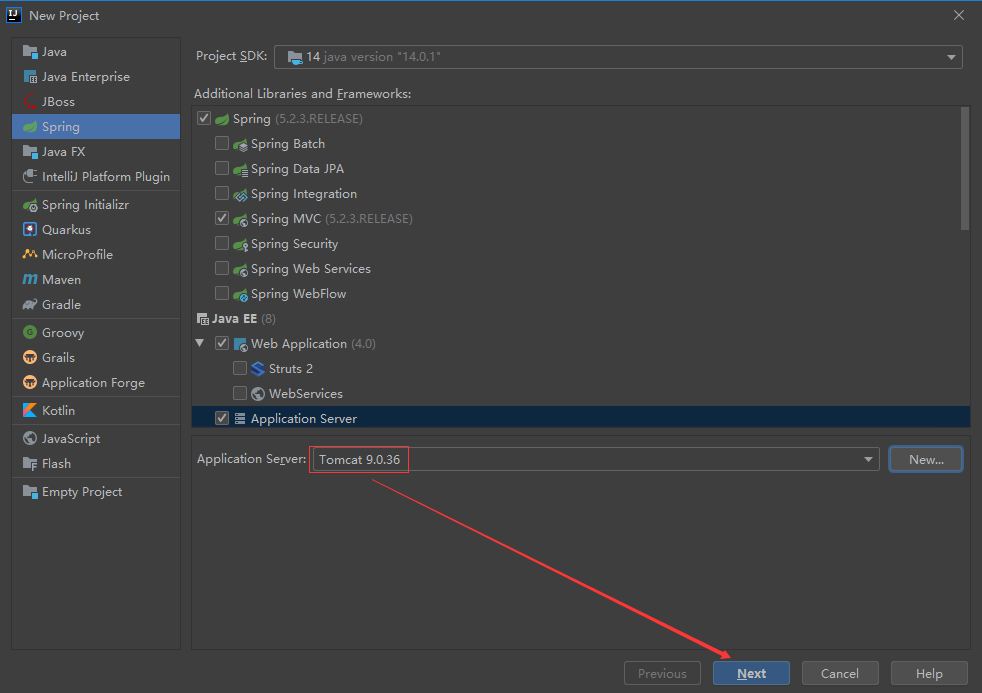Select Spring Integration row text
This screenshot has width=982, height=693.
pyautogui.click(x=304, y=194)
